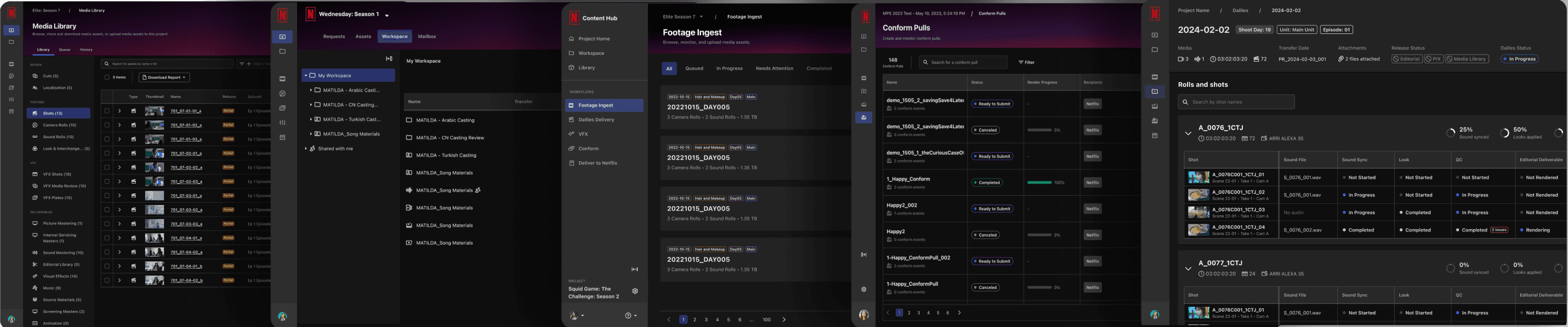The image size is (1568, 327).
Task: Collapse the A_0076_1CTJ roll section
Action: (x=1188, y=133)
